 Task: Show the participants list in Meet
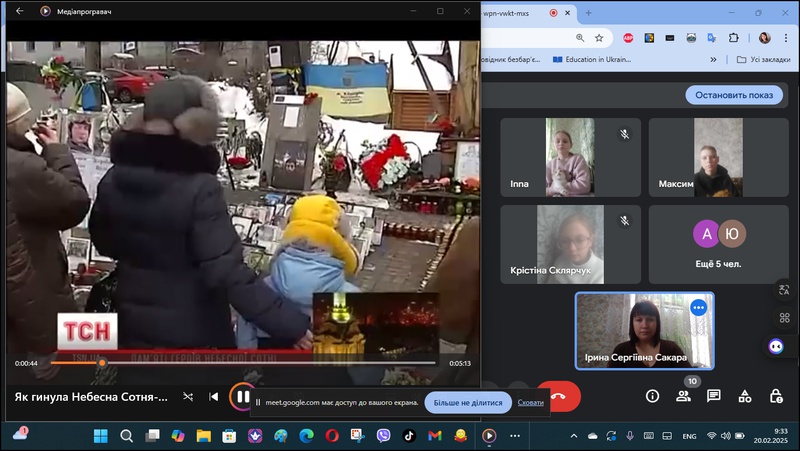point(683,396)
